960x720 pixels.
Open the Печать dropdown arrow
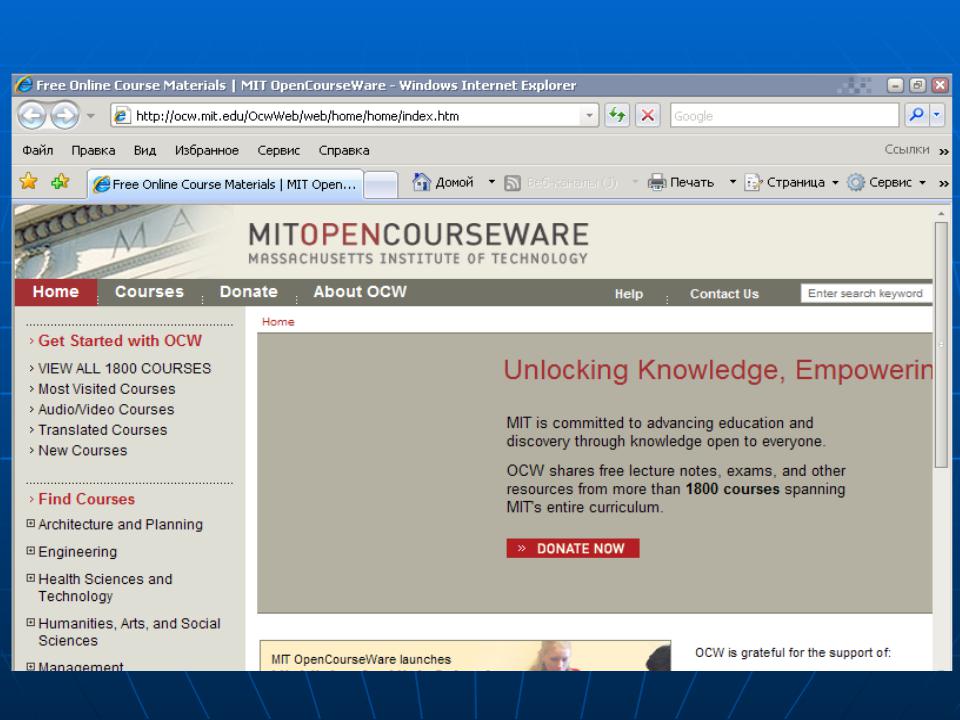732,182
